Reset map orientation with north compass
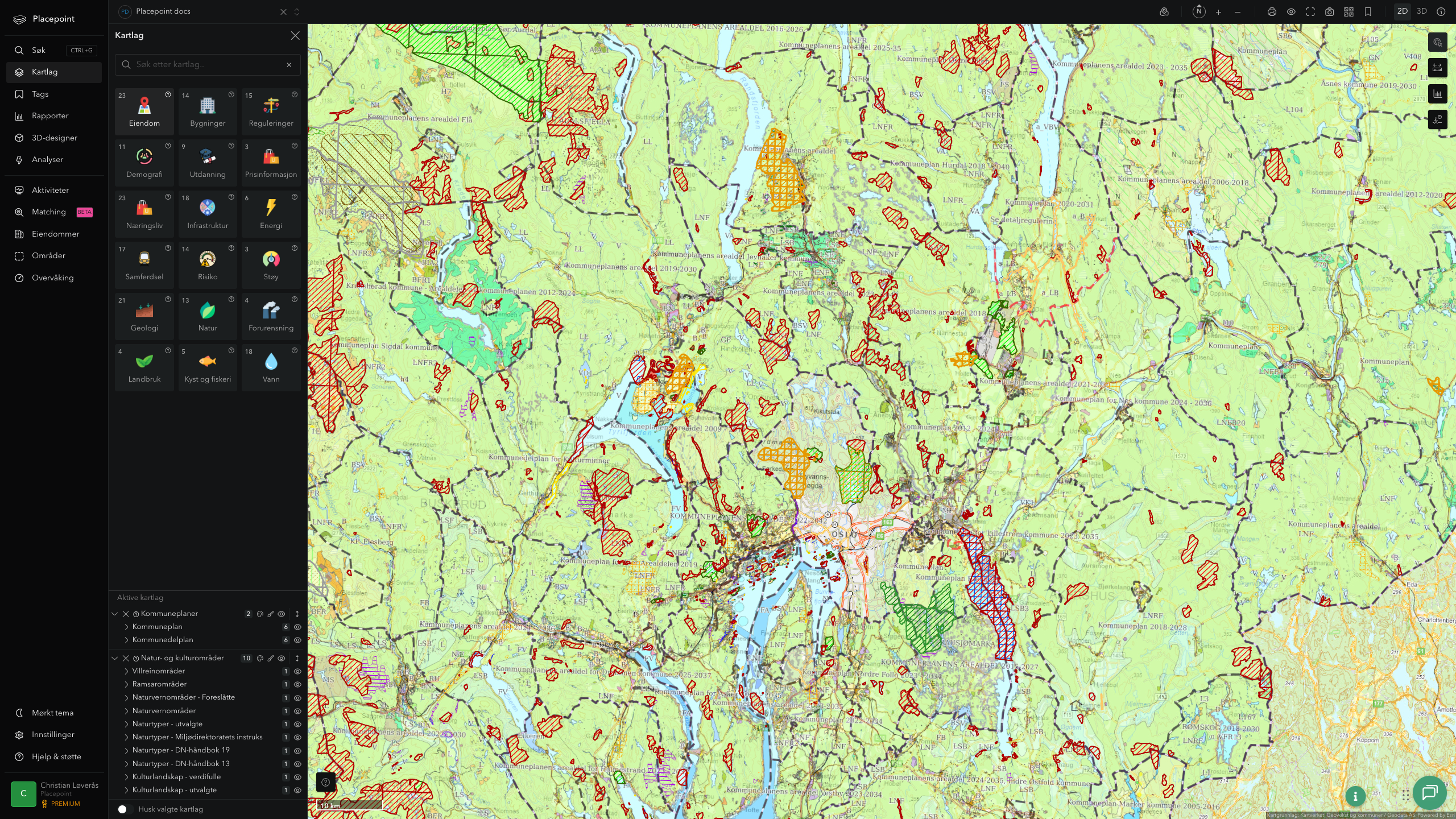The width and height of the screenshot is (1456, 819). [1199, 11]
